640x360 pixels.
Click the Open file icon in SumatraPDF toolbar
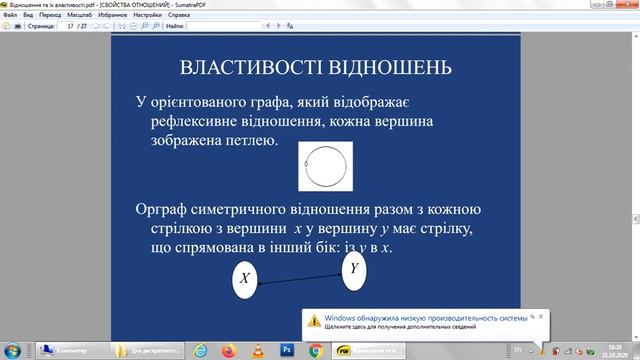[x=7, y=26]
